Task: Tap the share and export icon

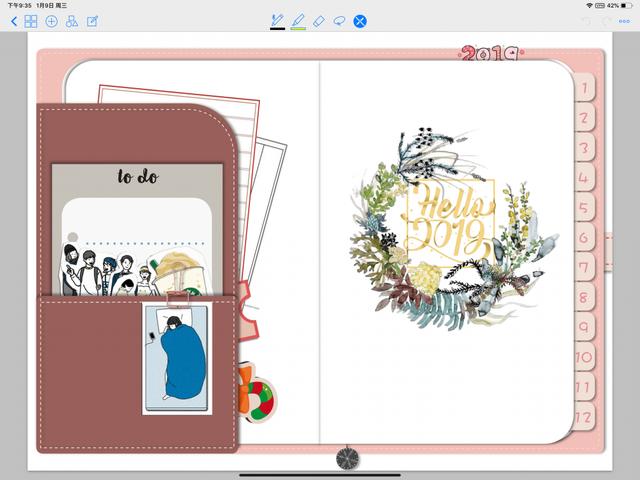Action: click(92, 21)
